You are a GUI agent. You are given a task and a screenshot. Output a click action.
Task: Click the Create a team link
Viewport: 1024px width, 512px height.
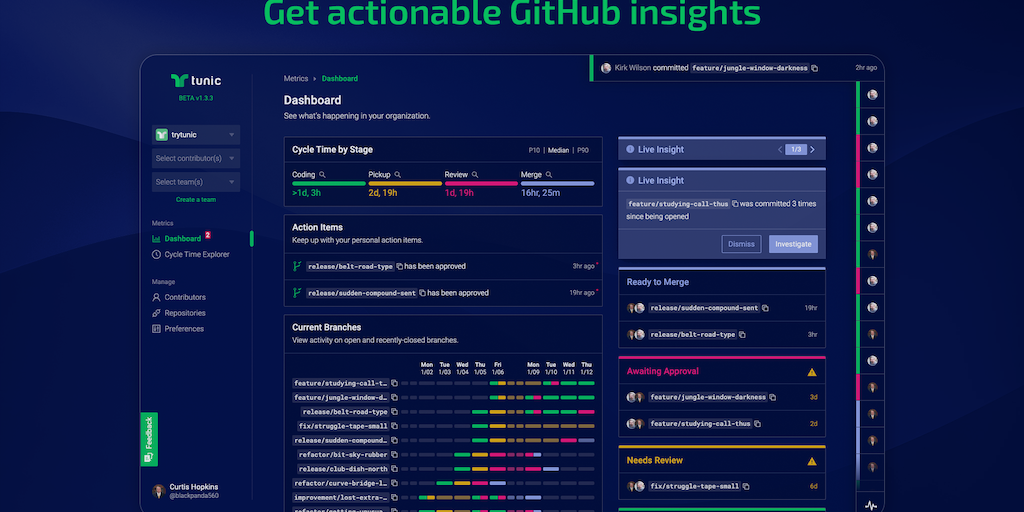pos(196,200)
